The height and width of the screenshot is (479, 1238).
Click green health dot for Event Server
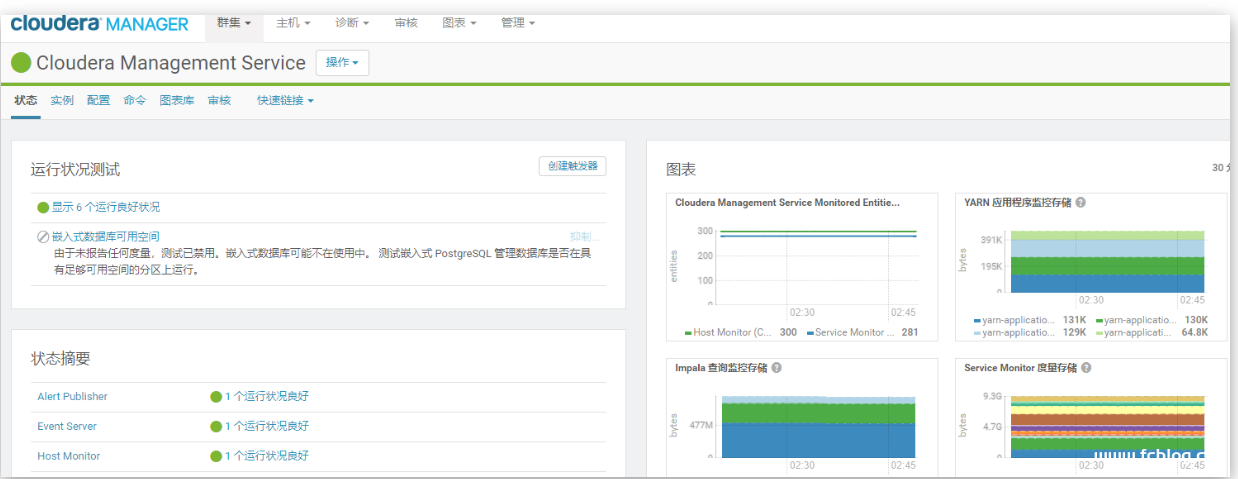pyautogui.click(x=216, y=427)
